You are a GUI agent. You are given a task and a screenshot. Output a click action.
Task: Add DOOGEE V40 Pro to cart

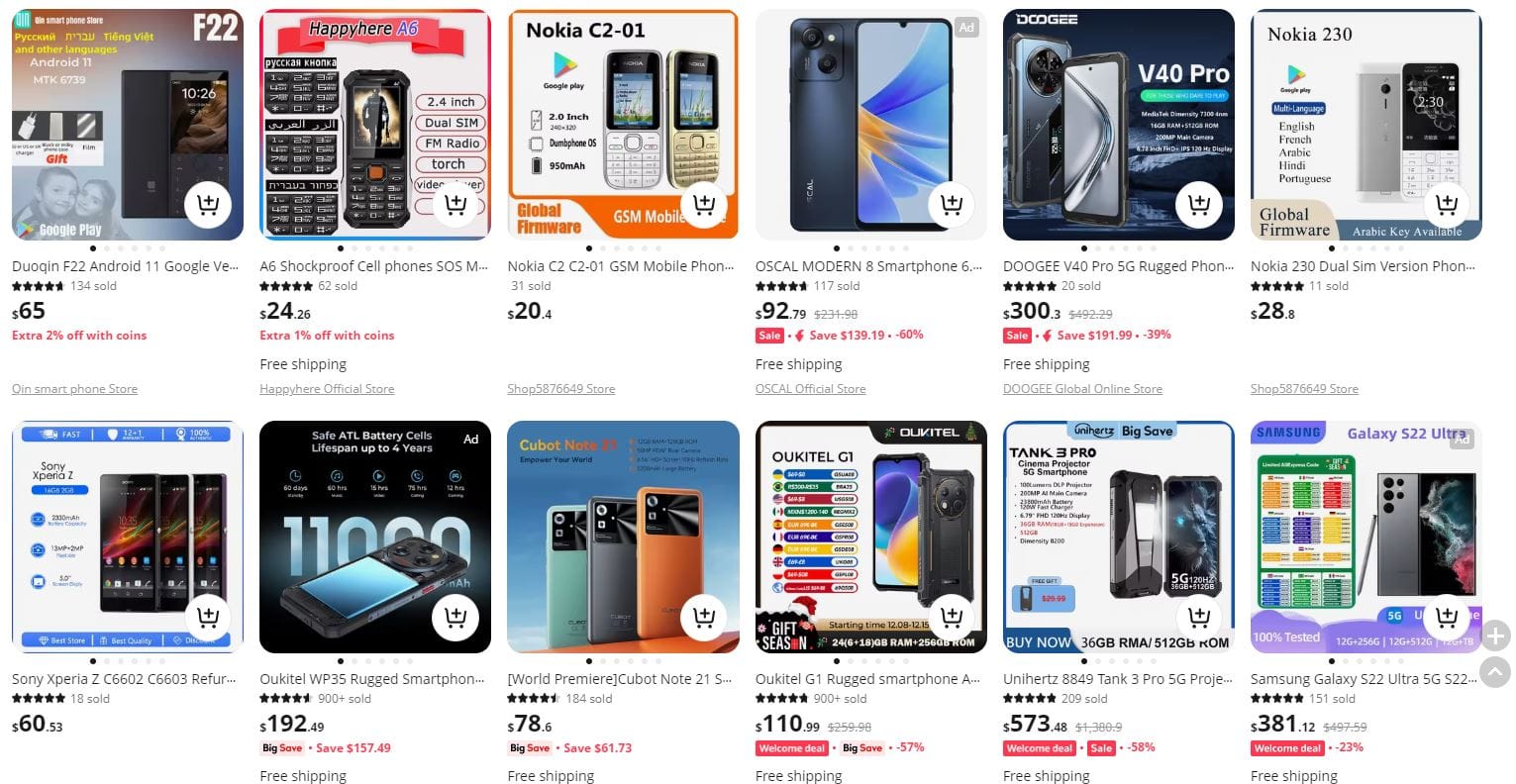tap(1199, 205)
